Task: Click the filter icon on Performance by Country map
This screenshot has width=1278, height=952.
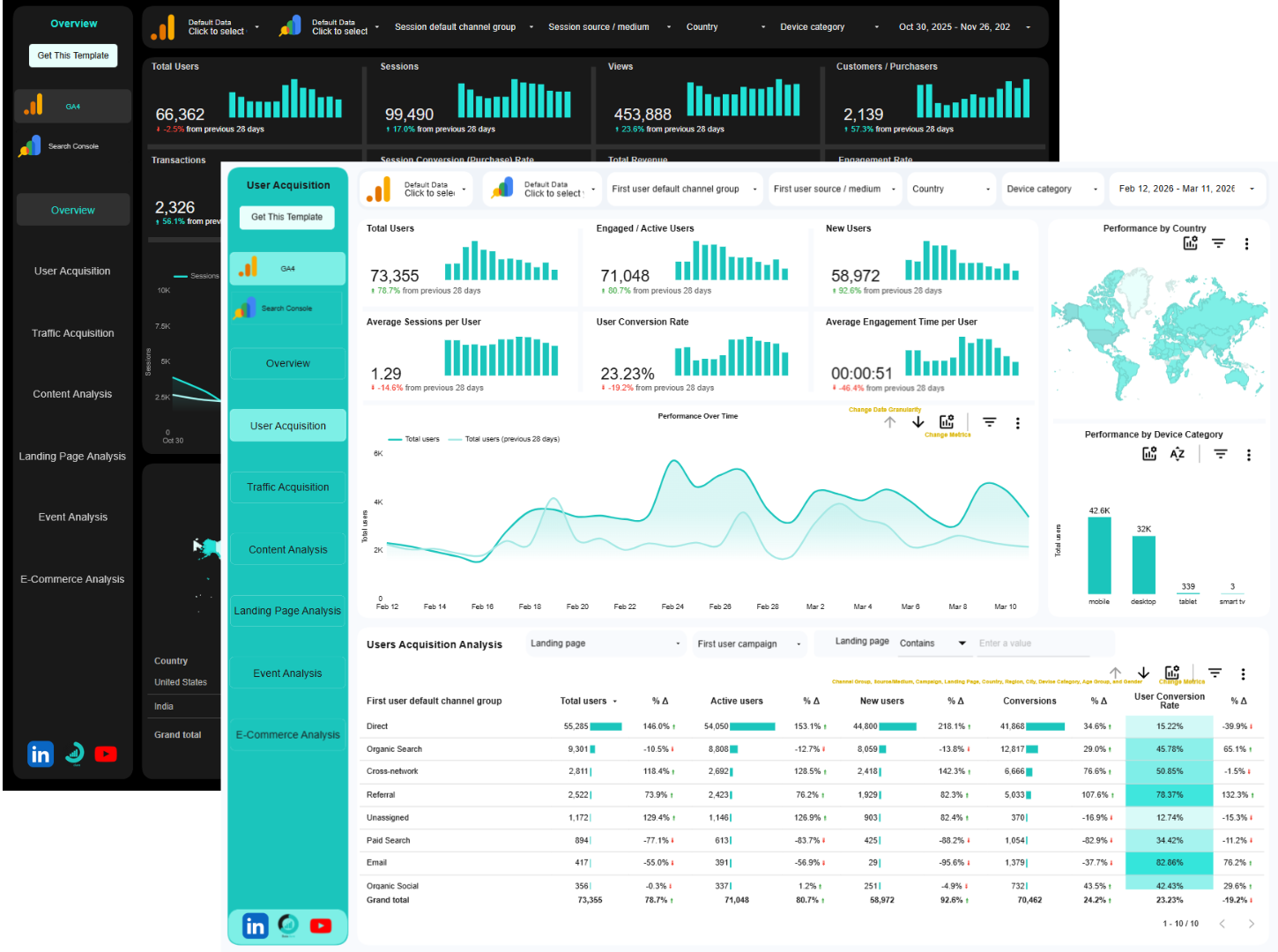Action: point(1218,243)
